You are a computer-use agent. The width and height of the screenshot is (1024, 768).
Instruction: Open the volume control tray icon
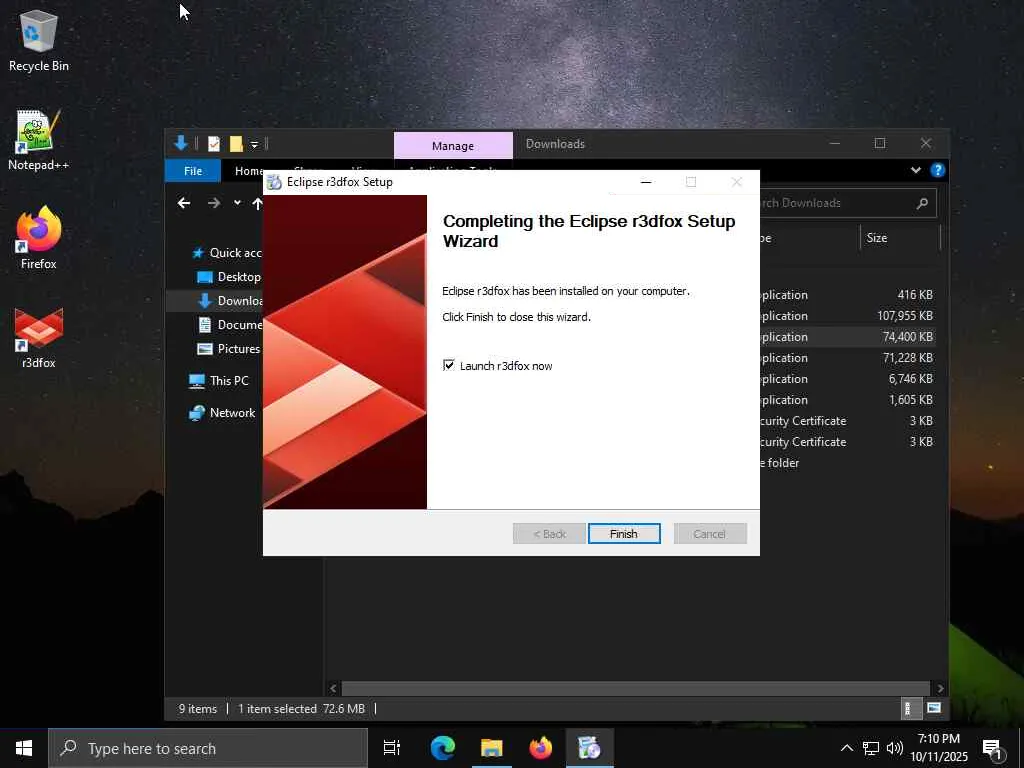[895, 748]
